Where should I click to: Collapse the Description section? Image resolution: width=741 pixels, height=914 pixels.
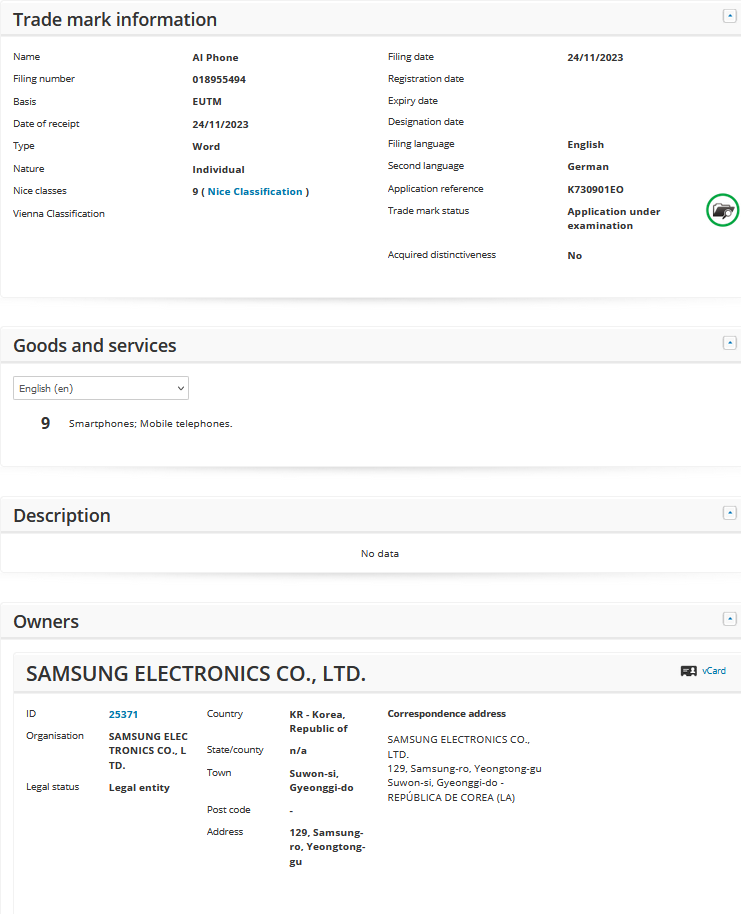point(729,512)
